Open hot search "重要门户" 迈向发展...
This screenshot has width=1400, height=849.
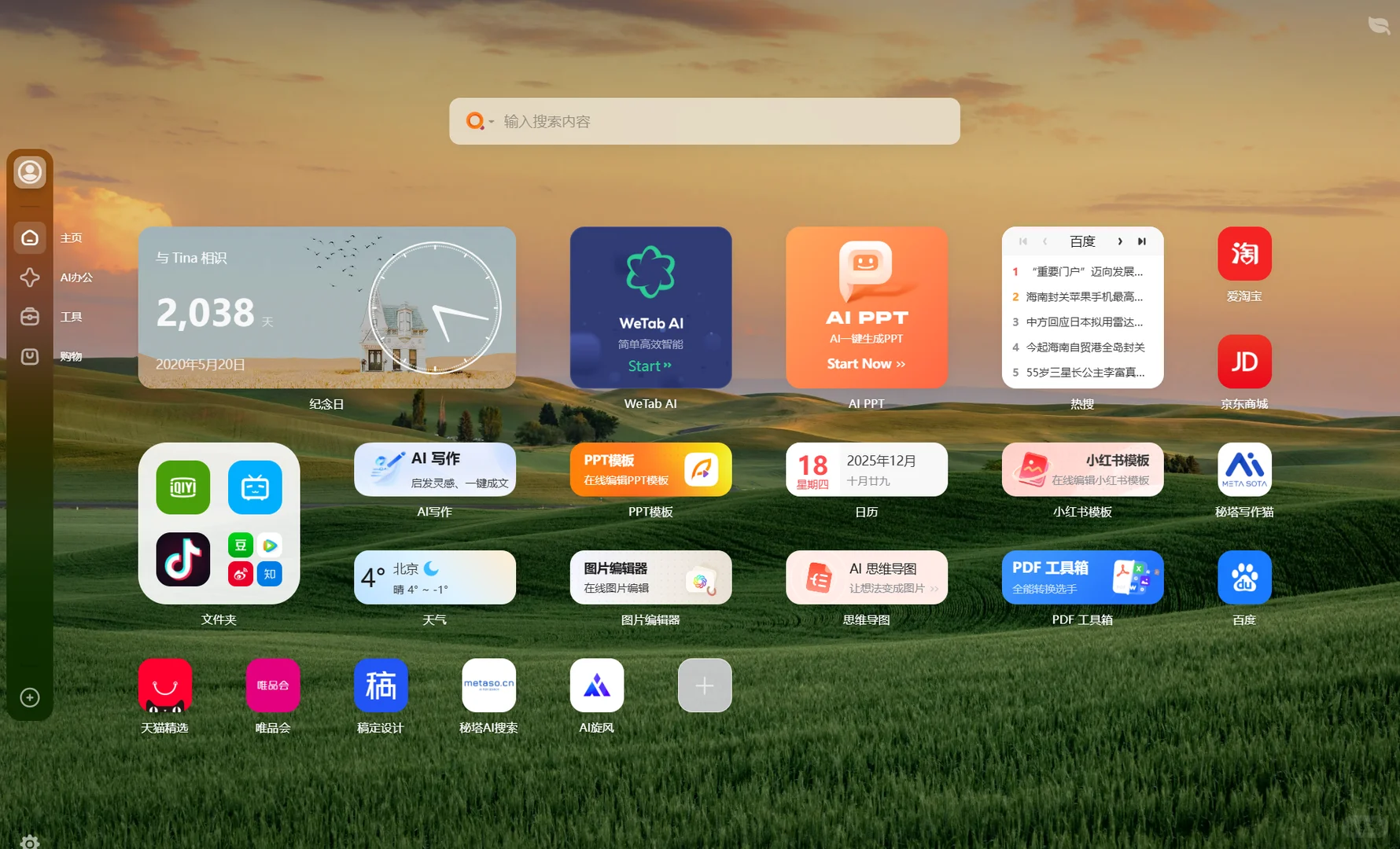point(1082,271)
